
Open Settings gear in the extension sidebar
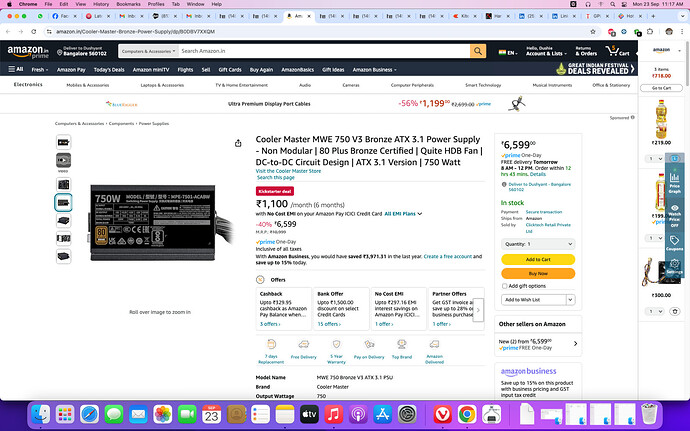point(675,266)
